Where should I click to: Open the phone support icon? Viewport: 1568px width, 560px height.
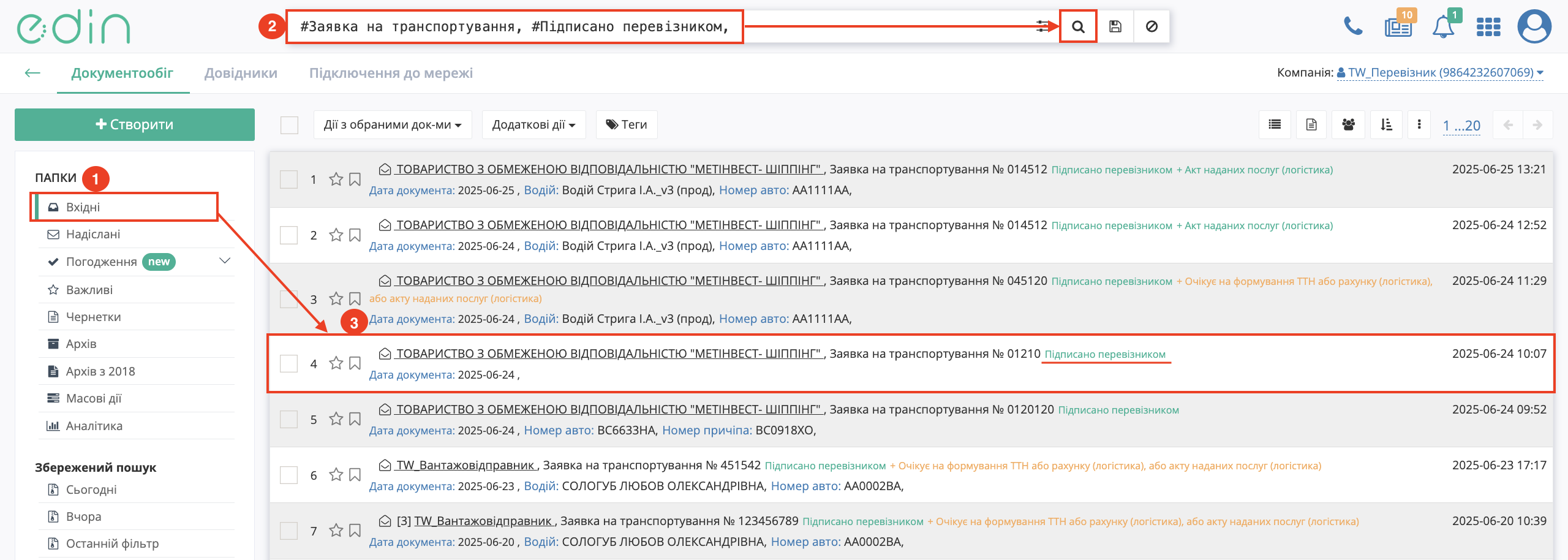(1352, 26)
